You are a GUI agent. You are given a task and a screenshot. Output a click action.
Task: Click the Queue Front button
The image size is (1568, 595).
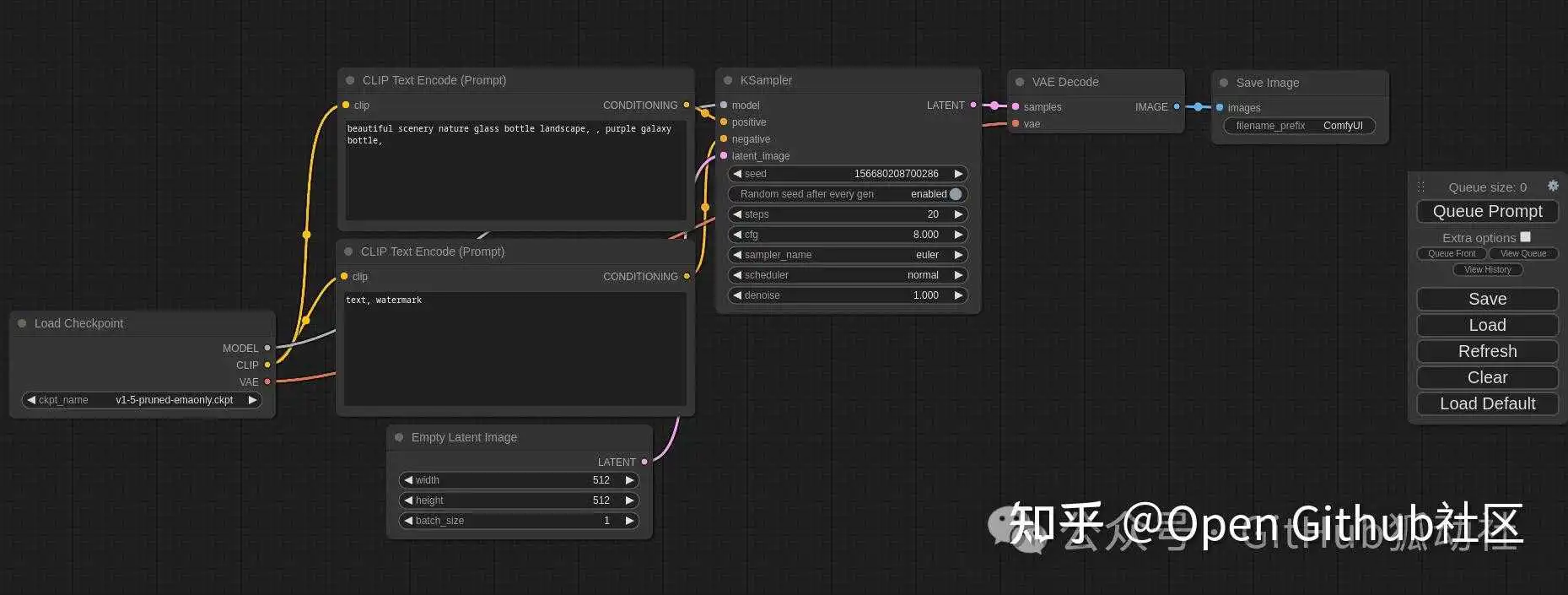pos(1452,253)
